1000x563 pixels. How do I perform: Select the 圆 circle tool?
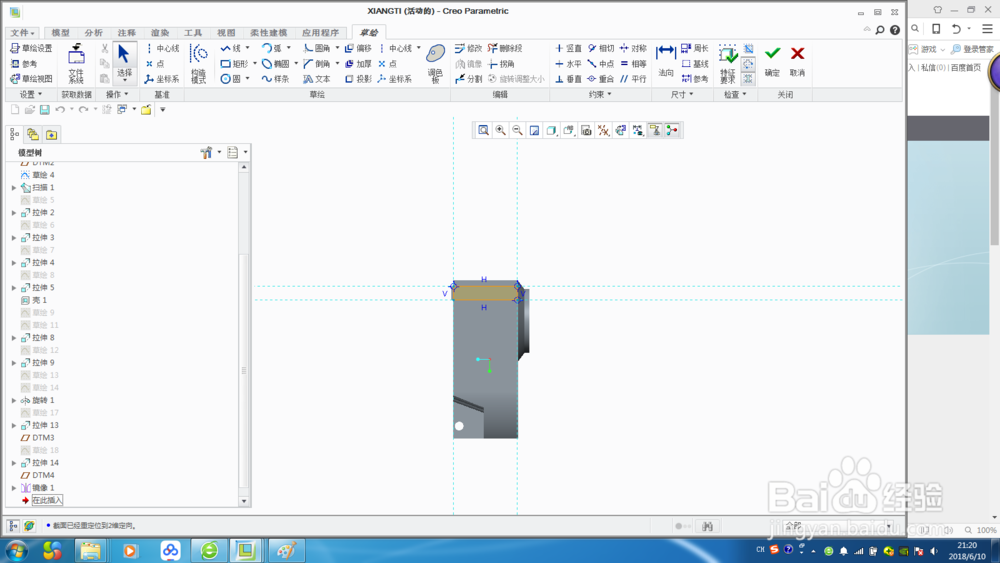pos(231,79)
